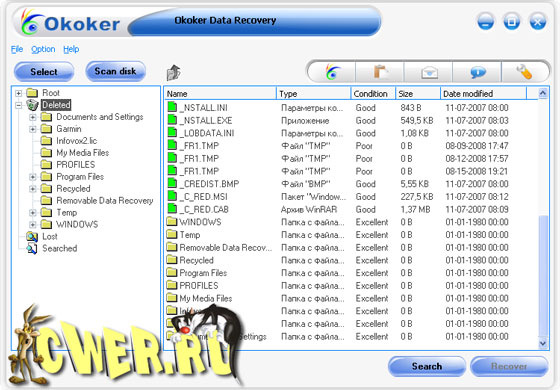Expand the Program Files tree folder
The height and width of the screenshot is (390, 560).
point(32,177)
